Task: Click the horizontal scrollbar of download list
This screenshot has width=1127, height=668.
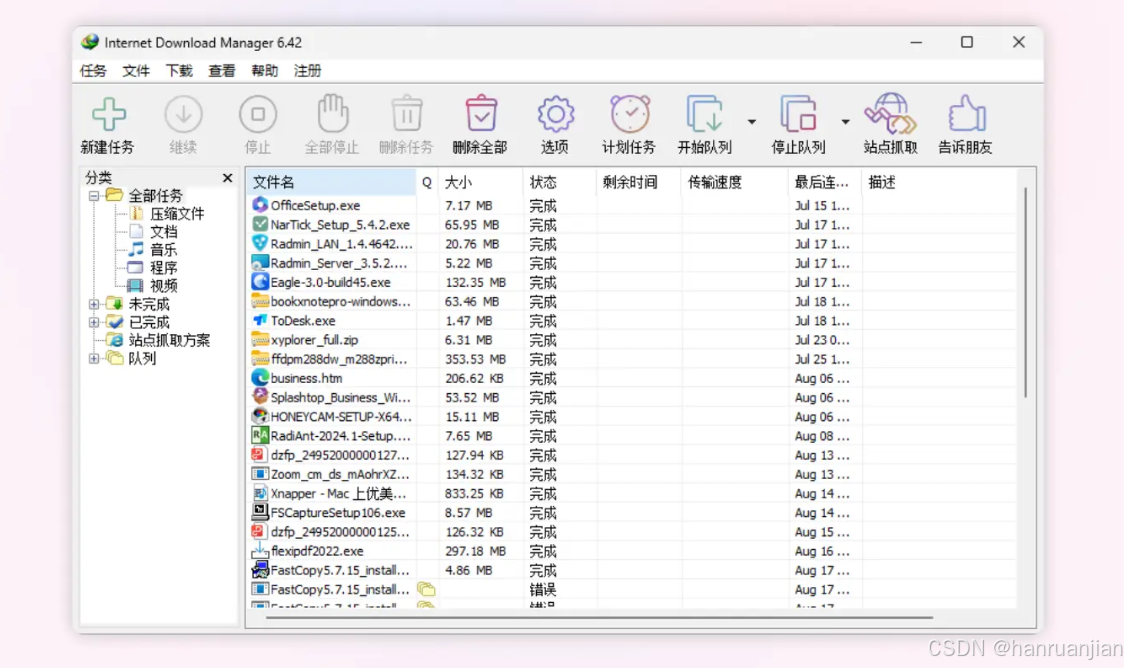Action: click(599, 617)
